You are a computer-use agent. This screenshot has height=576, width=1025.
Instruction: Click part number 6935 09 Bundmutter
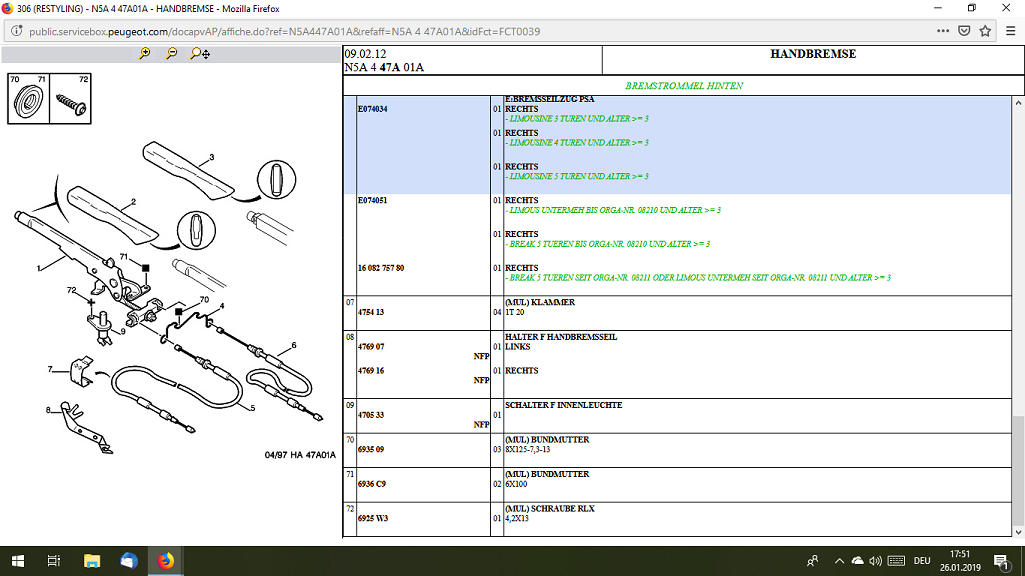pos(370,450)
